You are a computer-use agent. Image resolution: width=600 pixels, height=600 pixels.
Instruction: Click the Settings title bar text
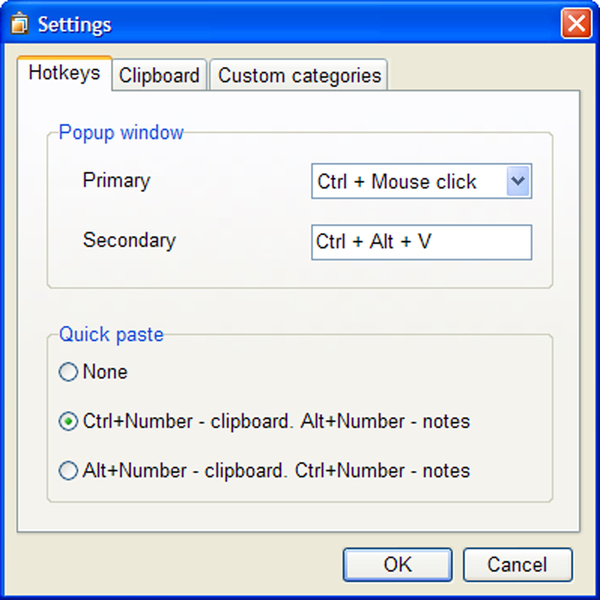(75, 25)
